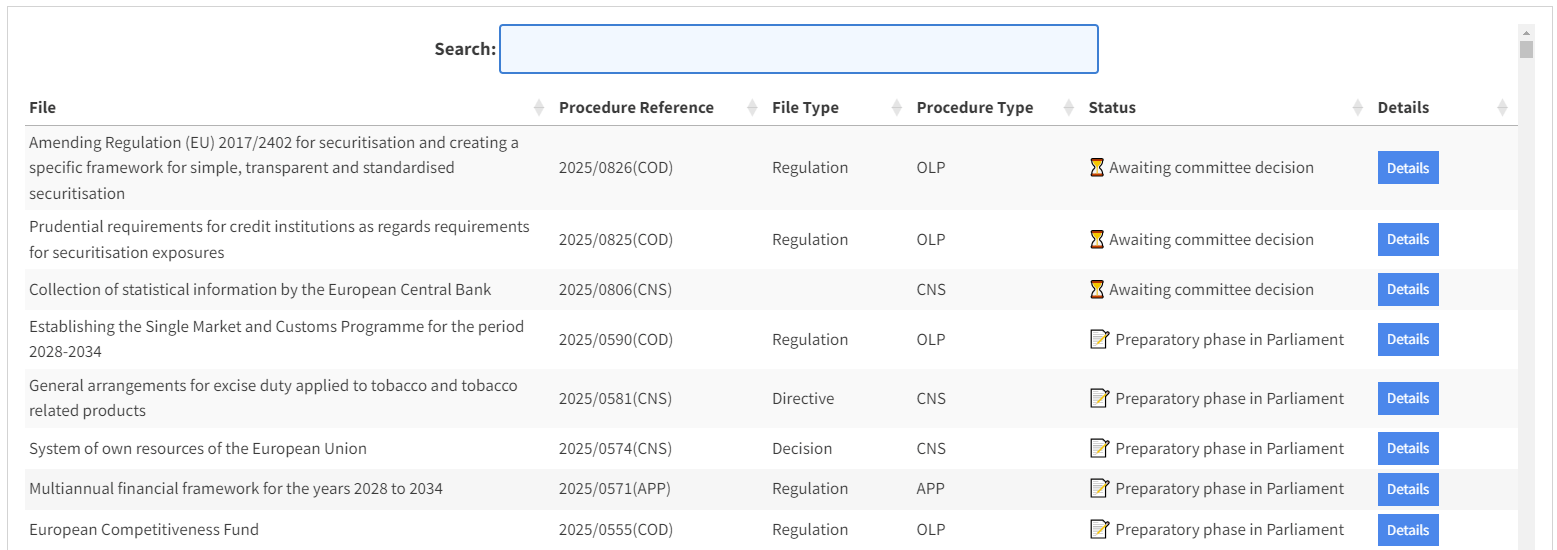Open Details for Single Market and Customs Programme
Image resolution: width=1557 pixels, height=550 pixels.
pos(1407,340)
